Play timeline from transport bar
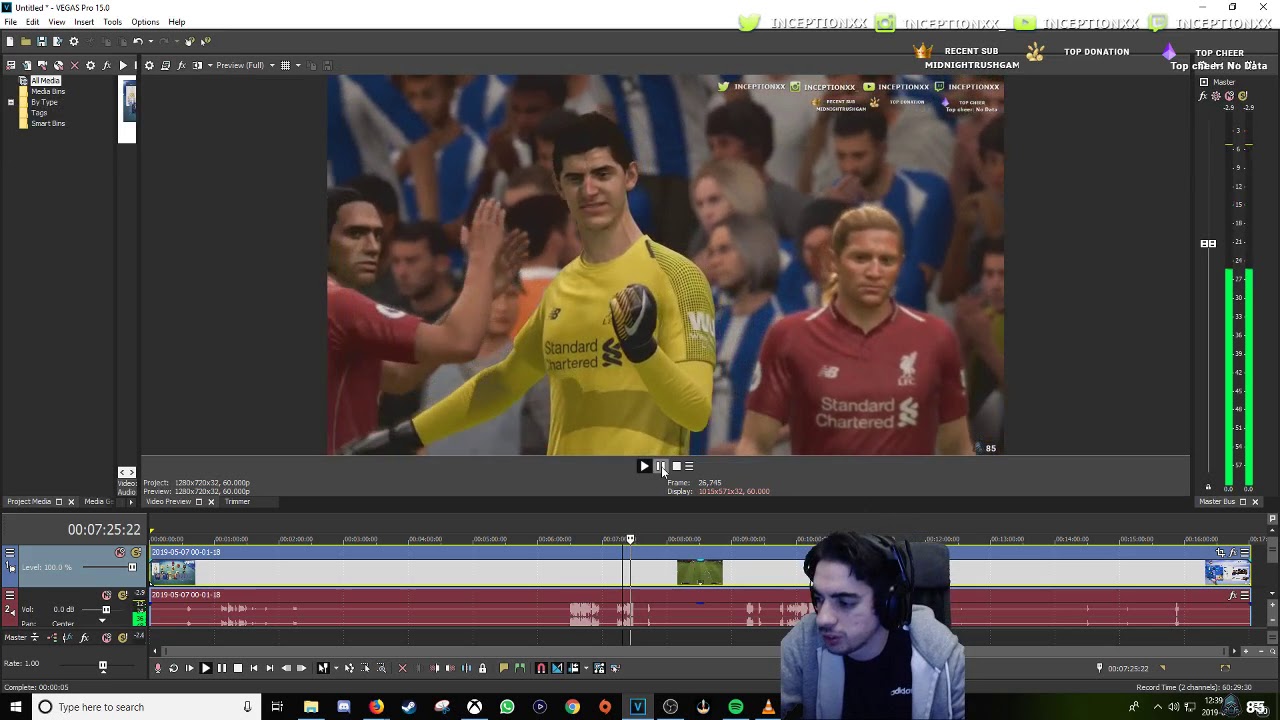This screenshot has height=720, width=1280. click(x=205, y=668)
